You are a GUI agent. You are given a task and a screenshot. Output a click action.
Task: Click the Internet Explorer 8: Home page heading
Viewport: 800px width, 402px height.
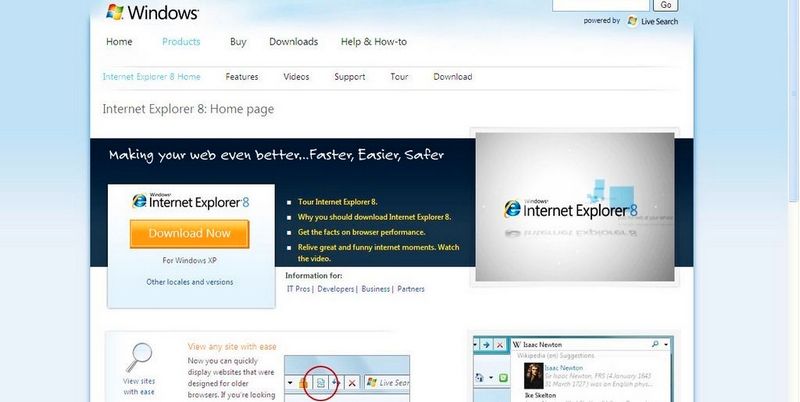point(188,109)
